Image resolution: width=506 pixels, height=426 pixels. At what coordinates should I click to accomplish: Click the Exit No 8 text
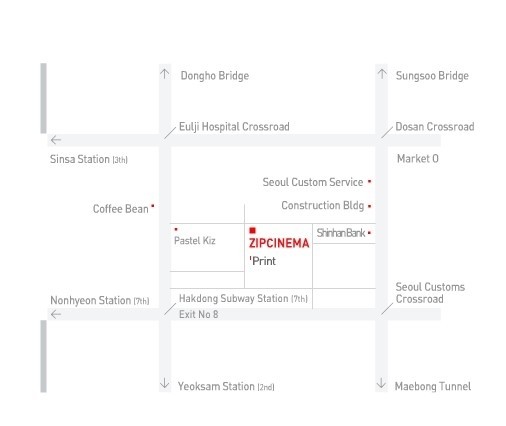coord(198,314)
